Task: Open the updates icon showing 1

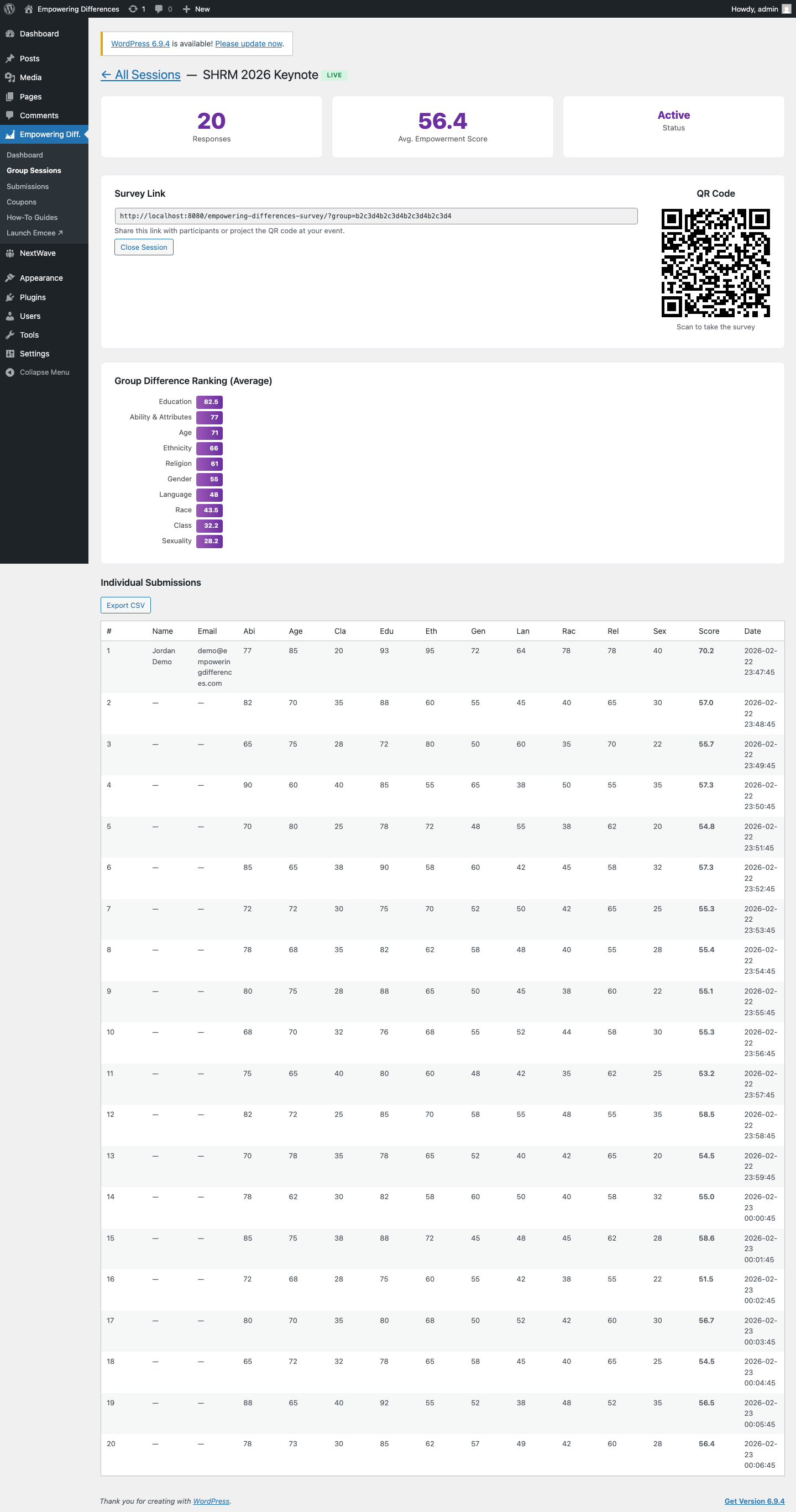Action: coord(133,9)
